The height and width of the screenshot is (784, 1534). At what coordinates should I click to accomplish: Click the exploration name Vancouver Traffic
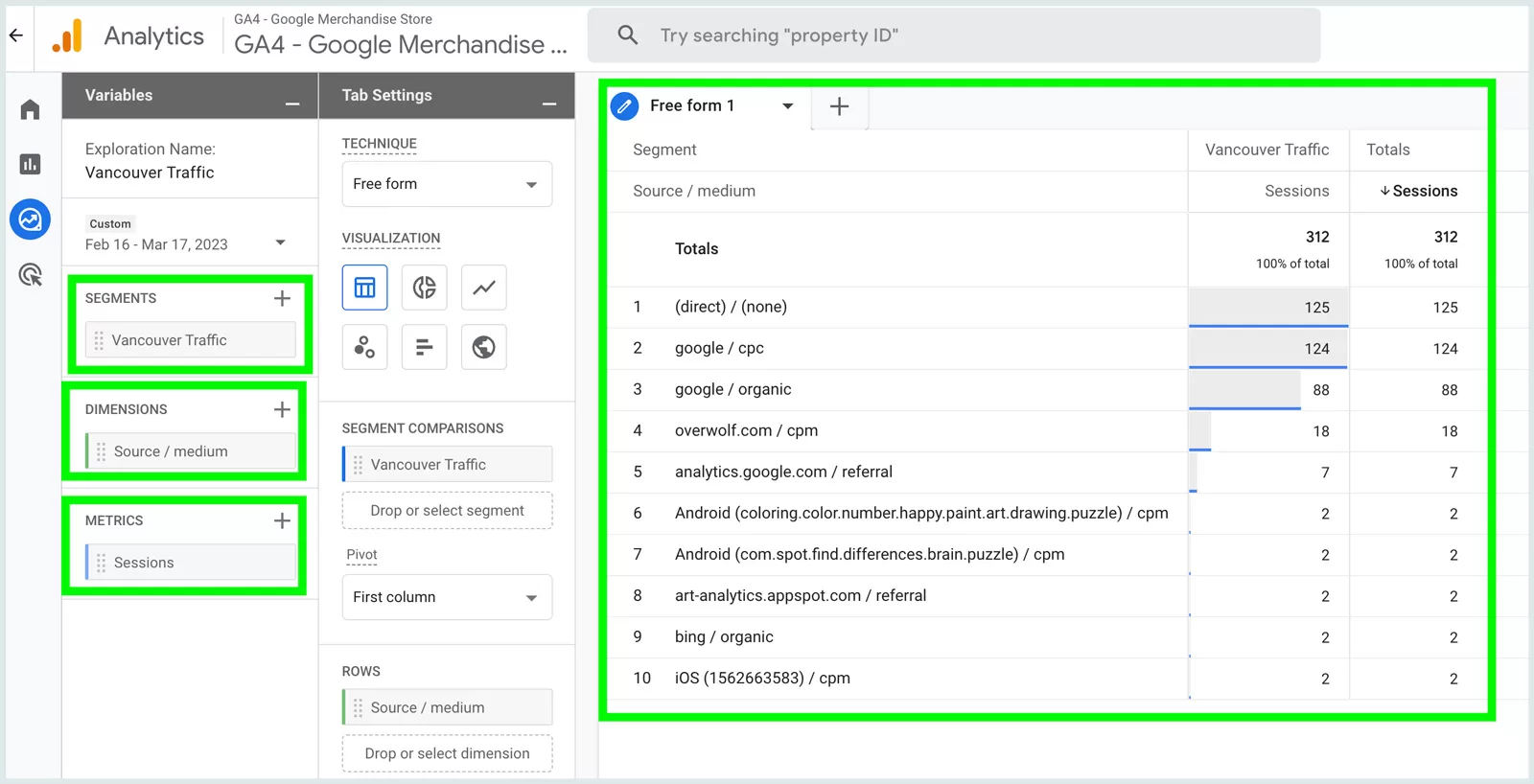pos(150,173)
